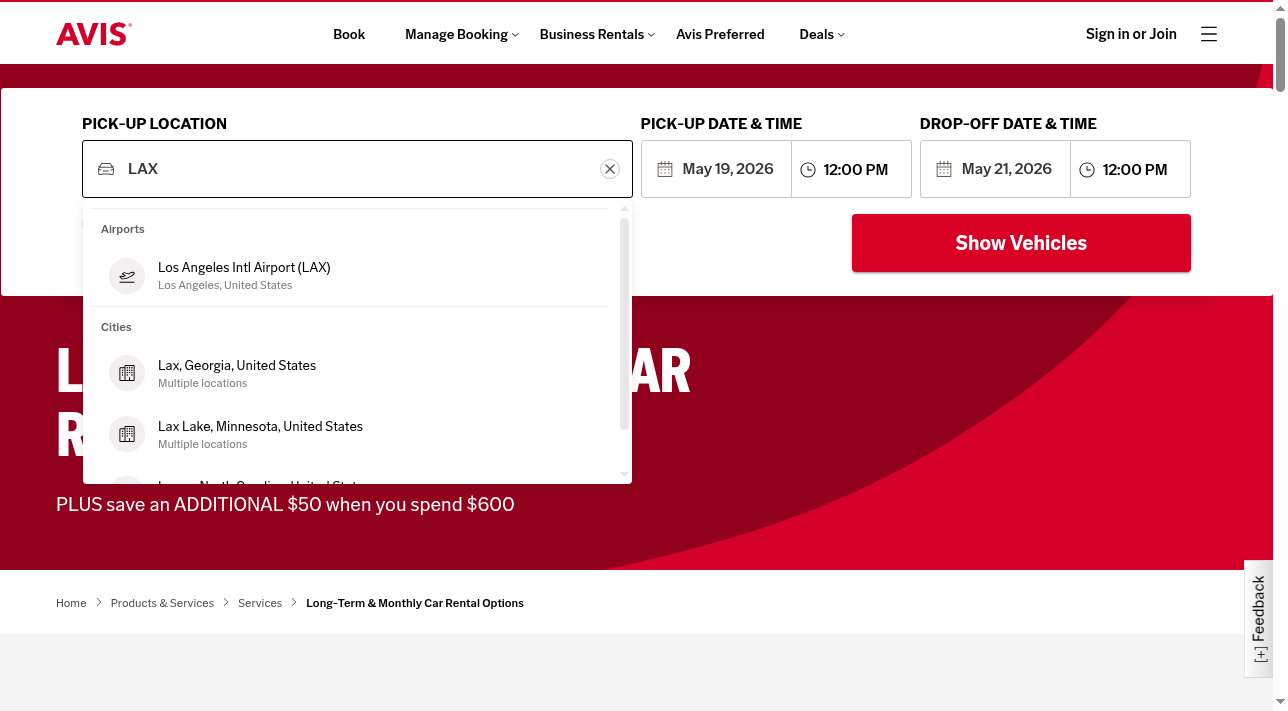Click inside the LAX pick-up location field

[357, 169]
